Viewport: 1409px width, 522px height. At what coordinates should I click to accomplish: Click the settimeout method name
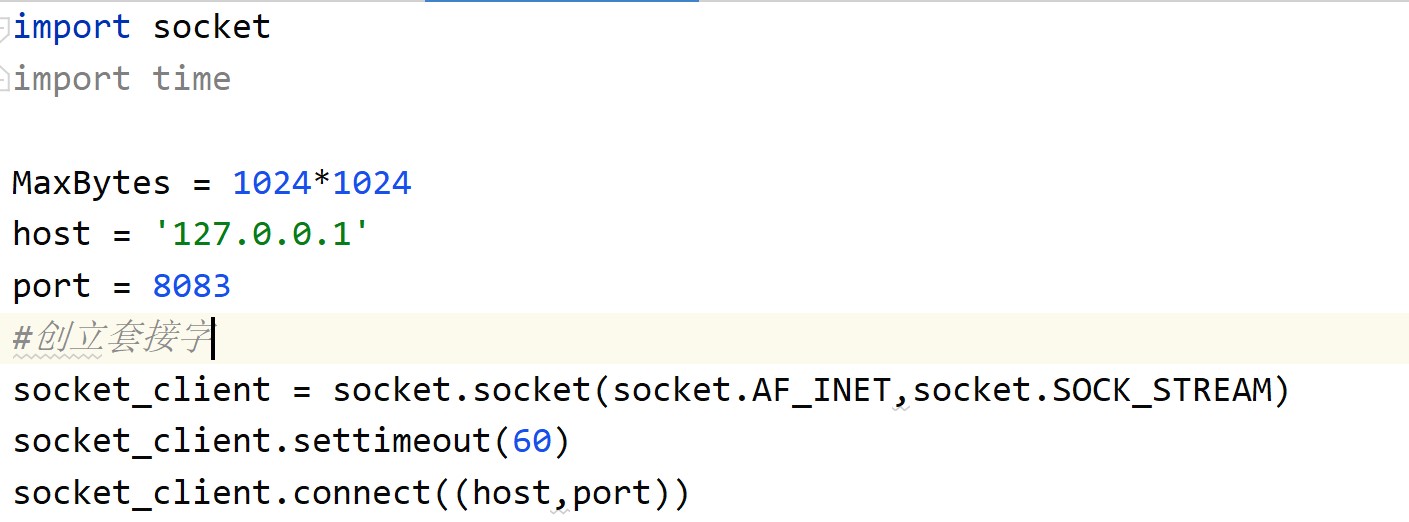click(x=391, y=442)
